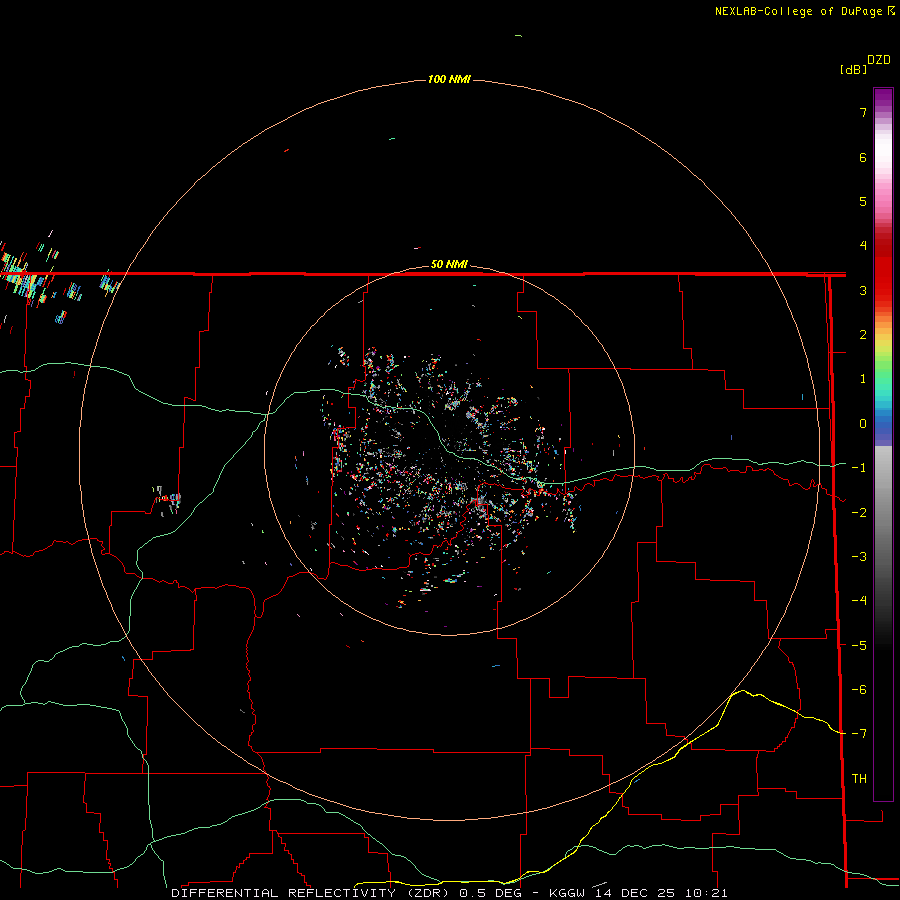Click the 2 value on color scale
The width and height of the screenshot is (900, 900).
[863, 335]
